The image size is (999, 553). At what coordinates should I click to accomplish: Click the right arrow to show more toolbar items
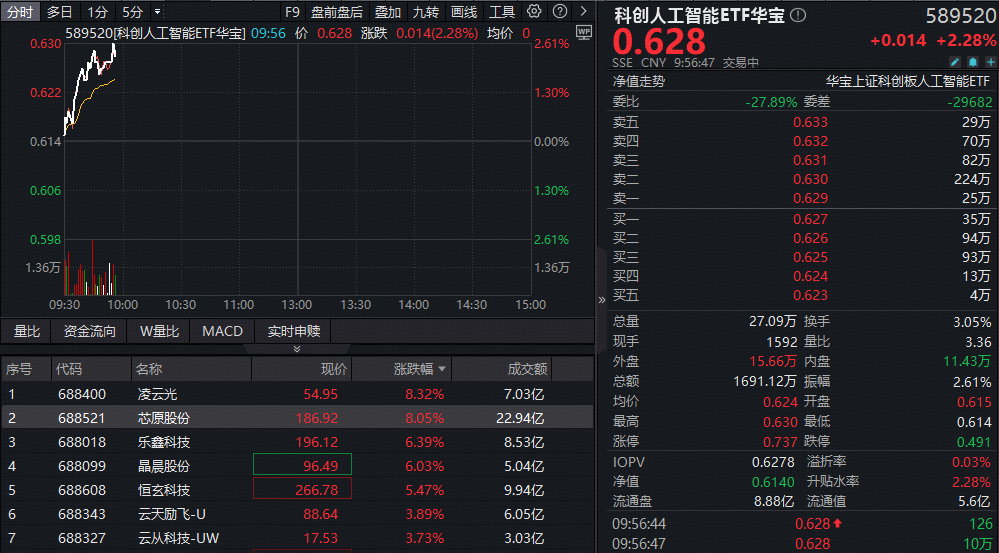[x=584, y=11]
